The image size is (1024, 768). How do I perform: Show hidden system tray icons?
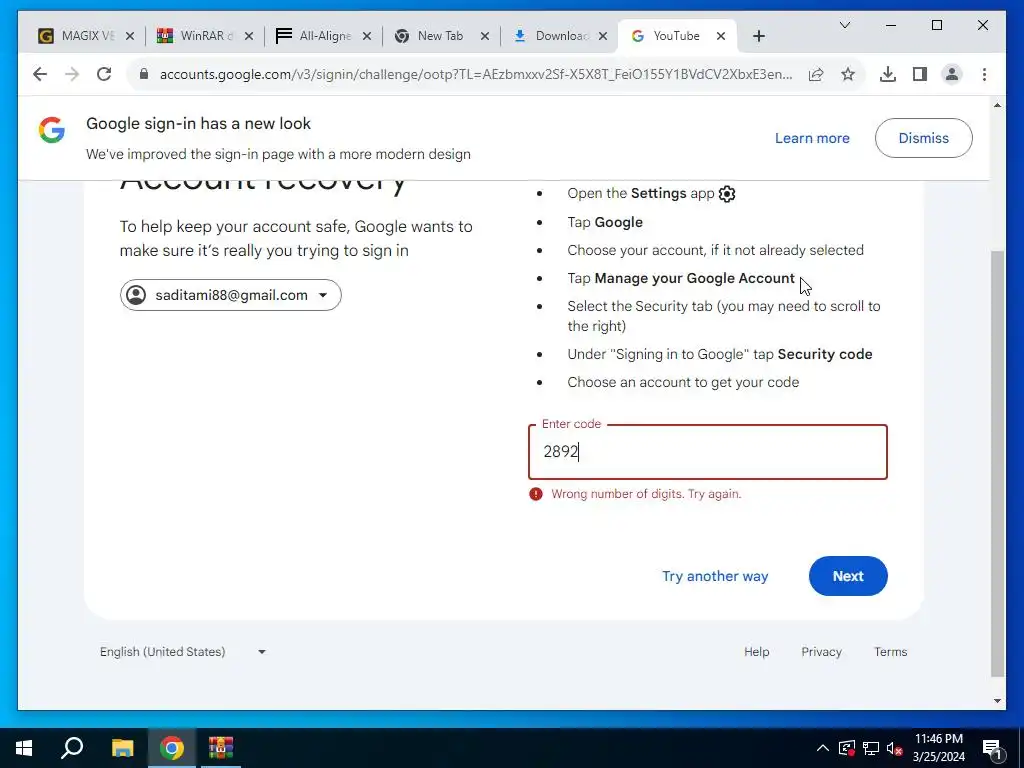(x=823, y=748)
